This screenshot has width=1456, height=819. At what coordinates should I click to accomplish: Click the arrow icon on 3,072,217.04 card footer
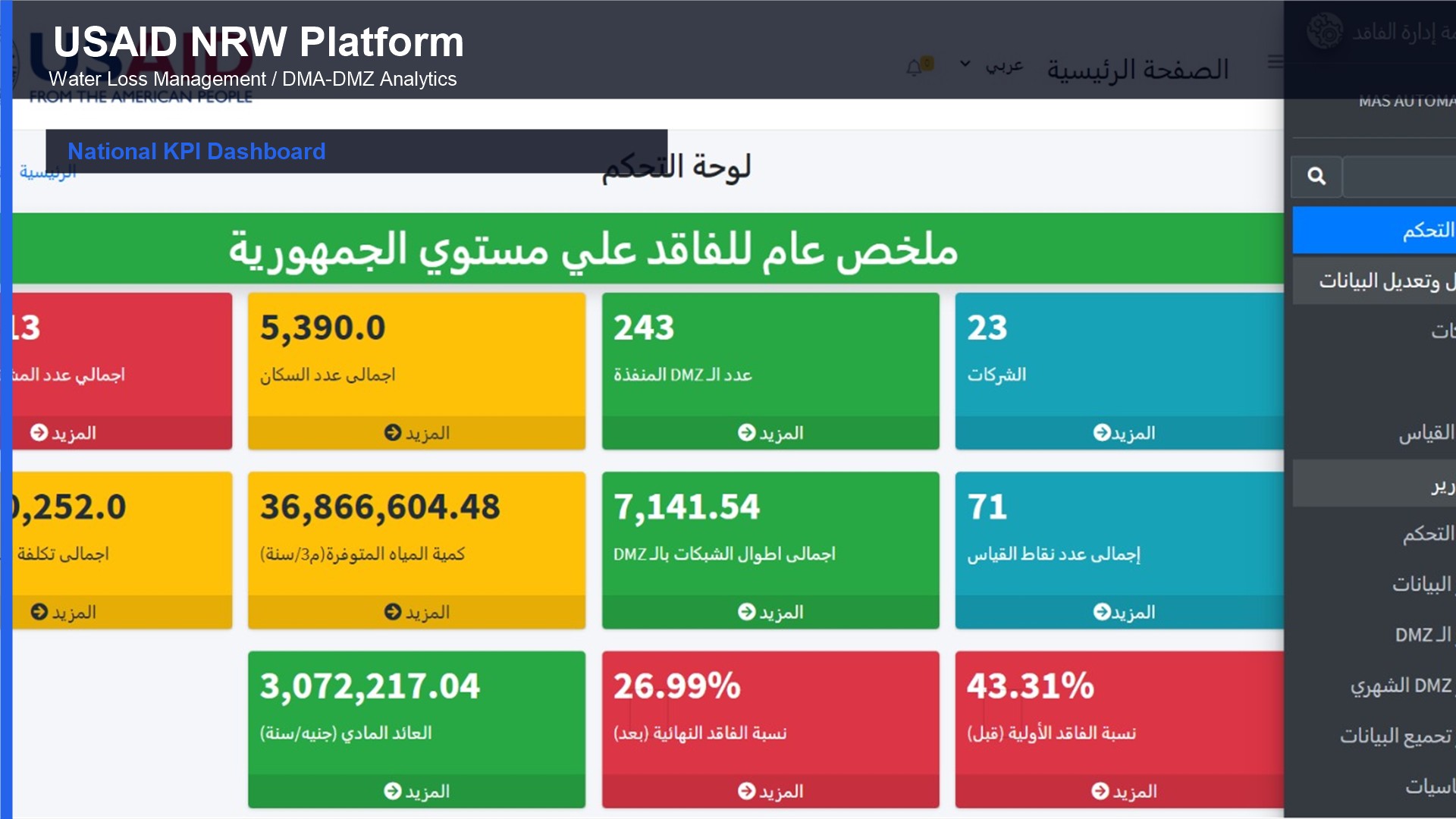point(393,791)
